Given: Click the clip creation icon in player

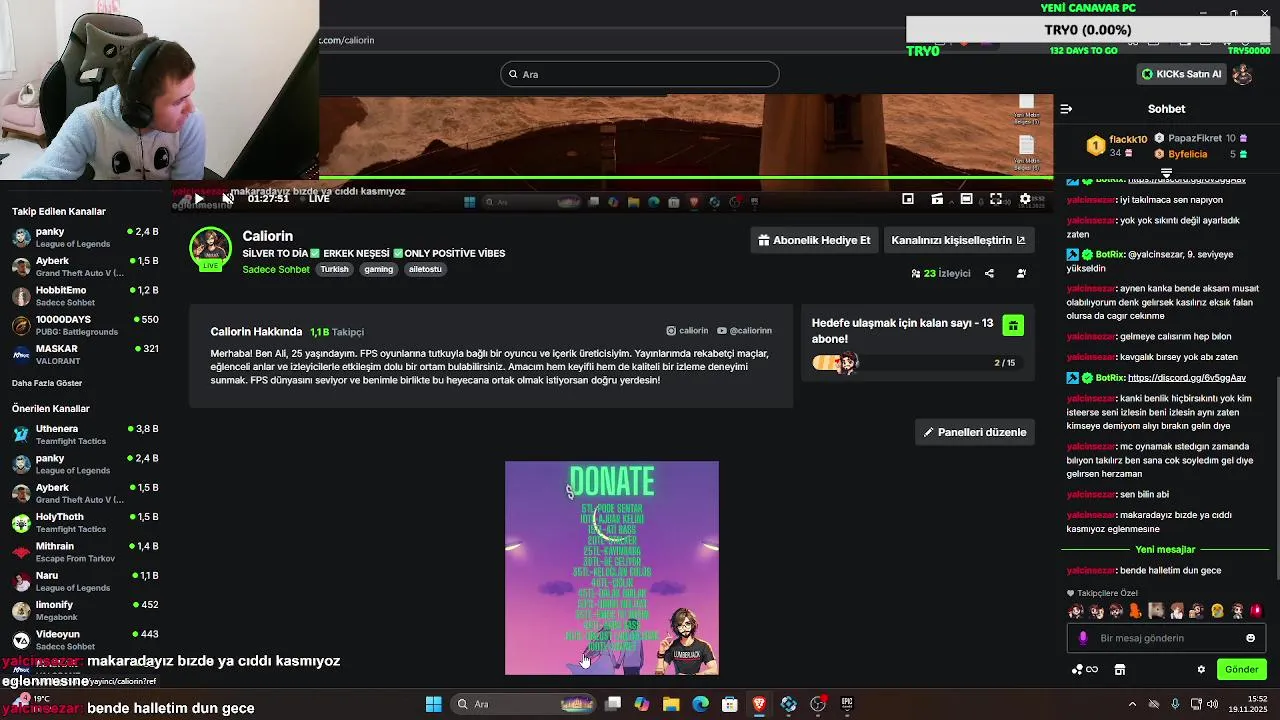Looking at the screenshot, I should coord(937,199).
